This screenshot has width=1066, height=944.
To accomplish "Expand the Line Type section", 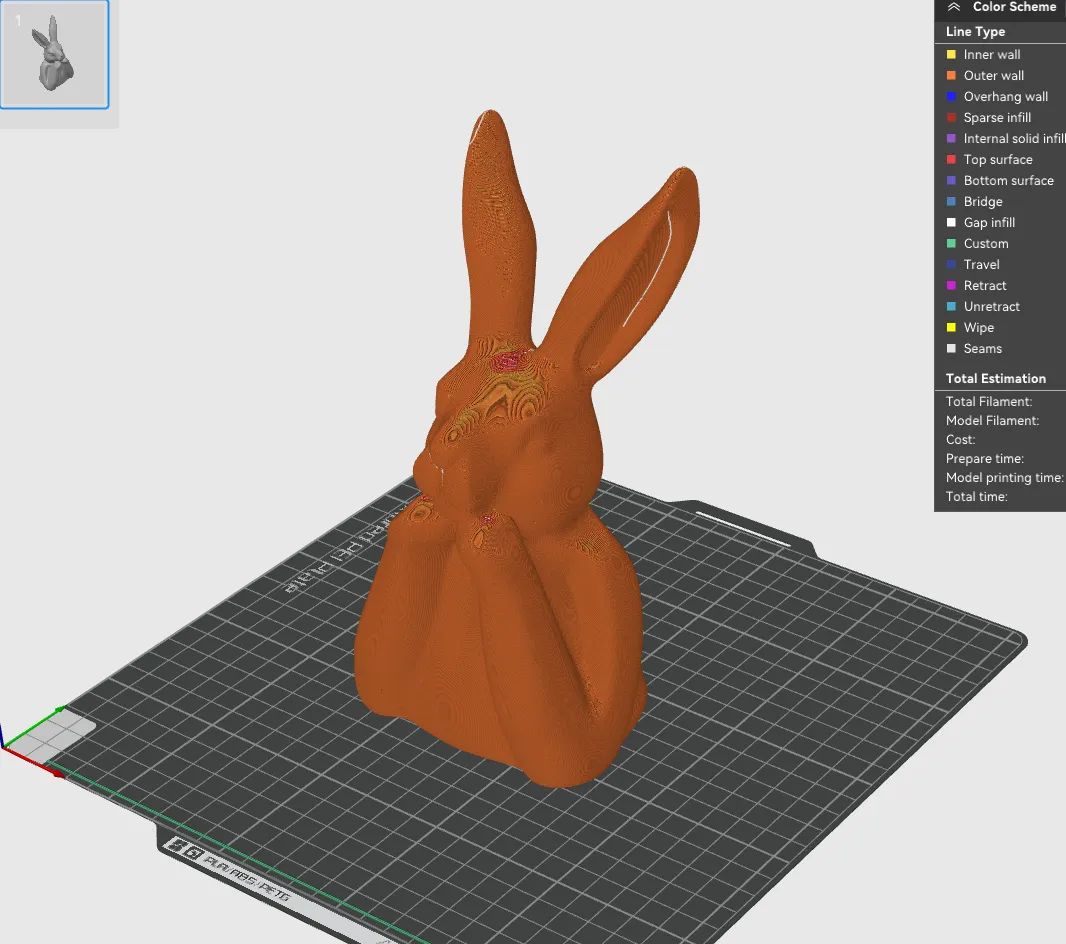I will click(x=974, y=31).
